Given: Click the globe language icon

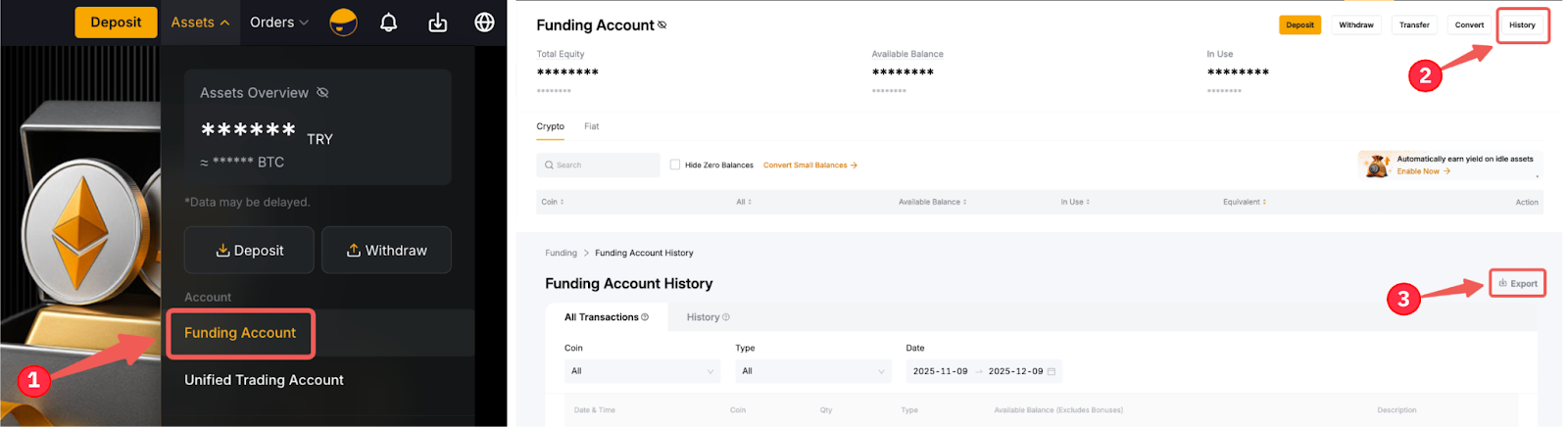Looking at the screenshot, I should pyautogui.click(x=484, y=23).
